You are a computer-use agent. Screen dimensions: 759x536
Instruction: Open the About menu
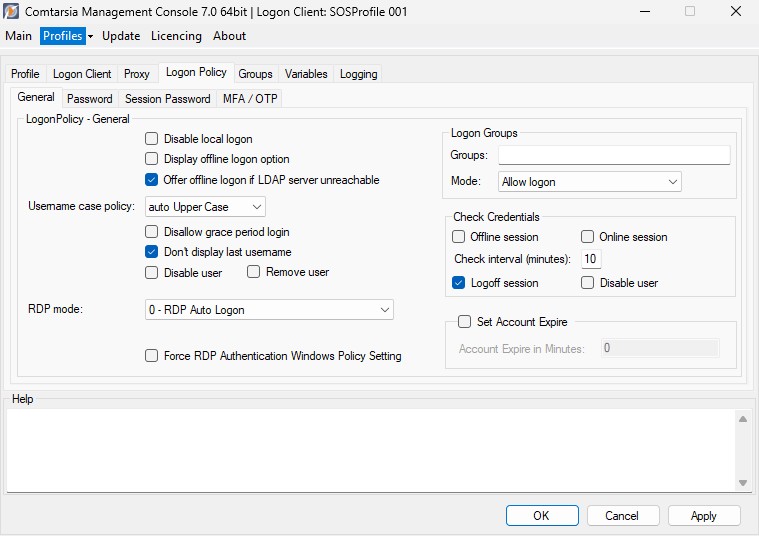coord(229,36)
